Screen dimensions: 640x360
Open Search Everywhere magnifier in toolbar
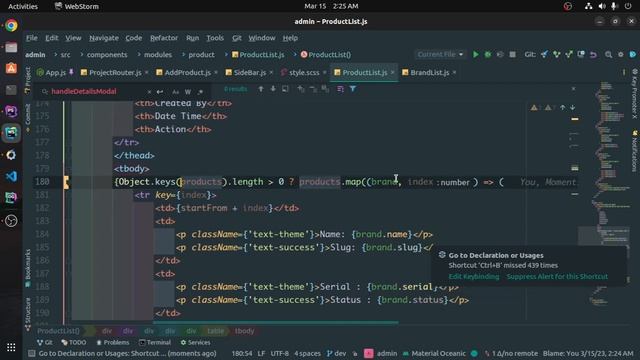[608, 54]
